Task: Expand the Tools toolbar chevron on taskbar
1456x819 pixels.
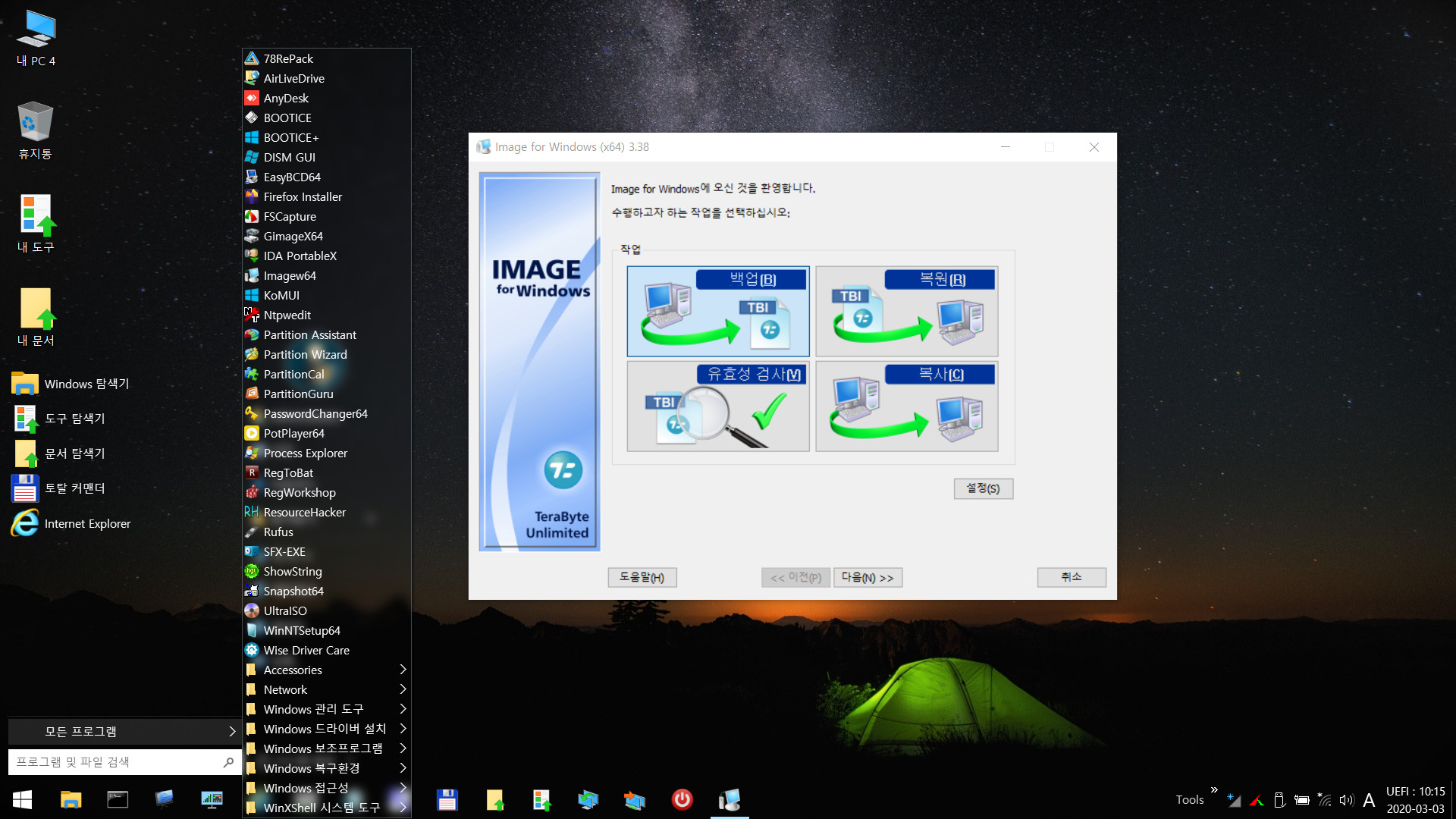Action: point(1214,790)
